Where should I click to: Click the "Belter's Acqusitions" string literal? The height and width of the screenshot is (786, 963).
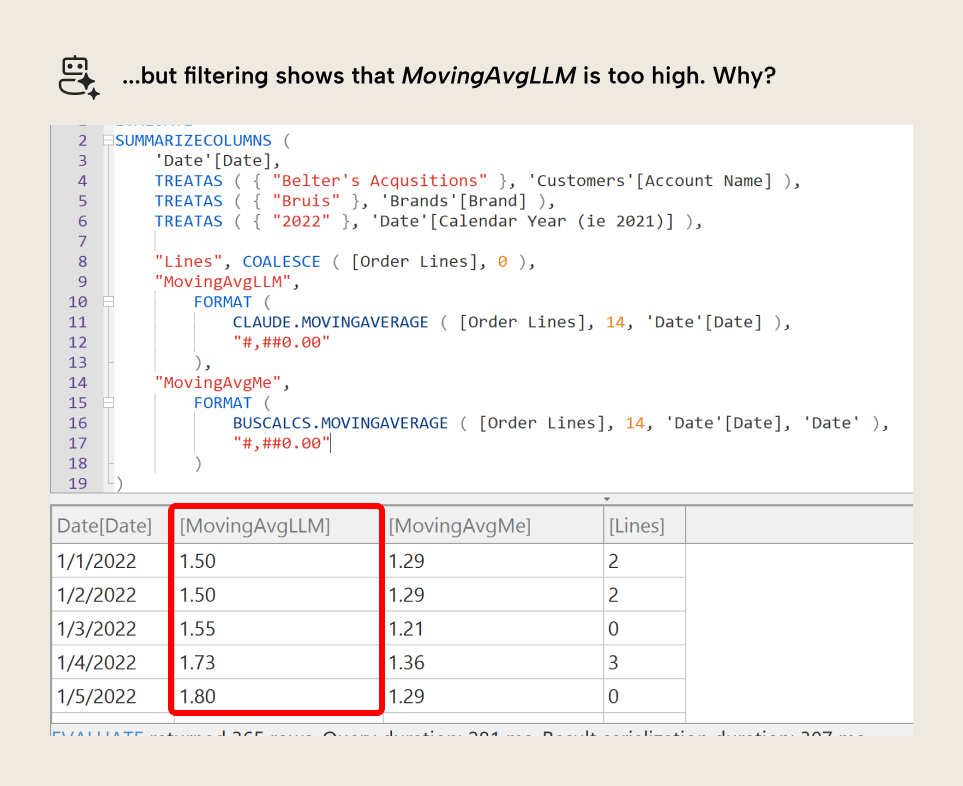point(379,181)
